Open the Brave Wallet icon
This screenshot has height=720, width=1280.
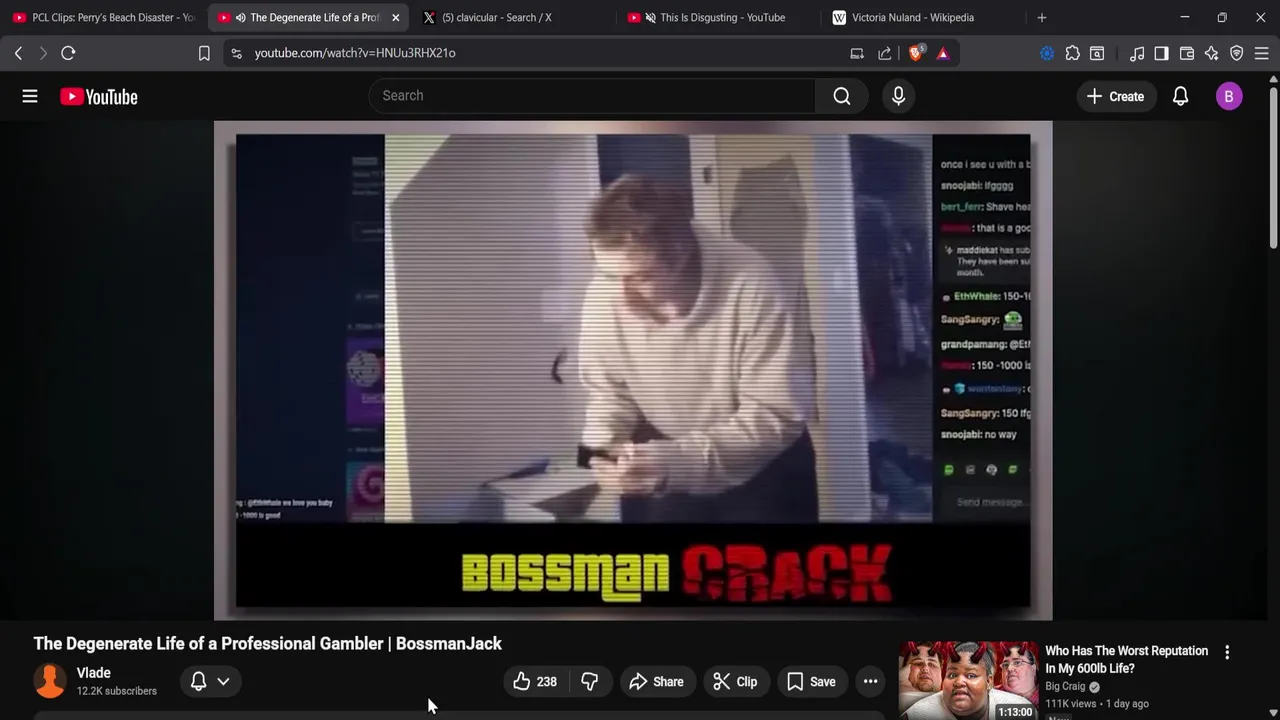1187,53
